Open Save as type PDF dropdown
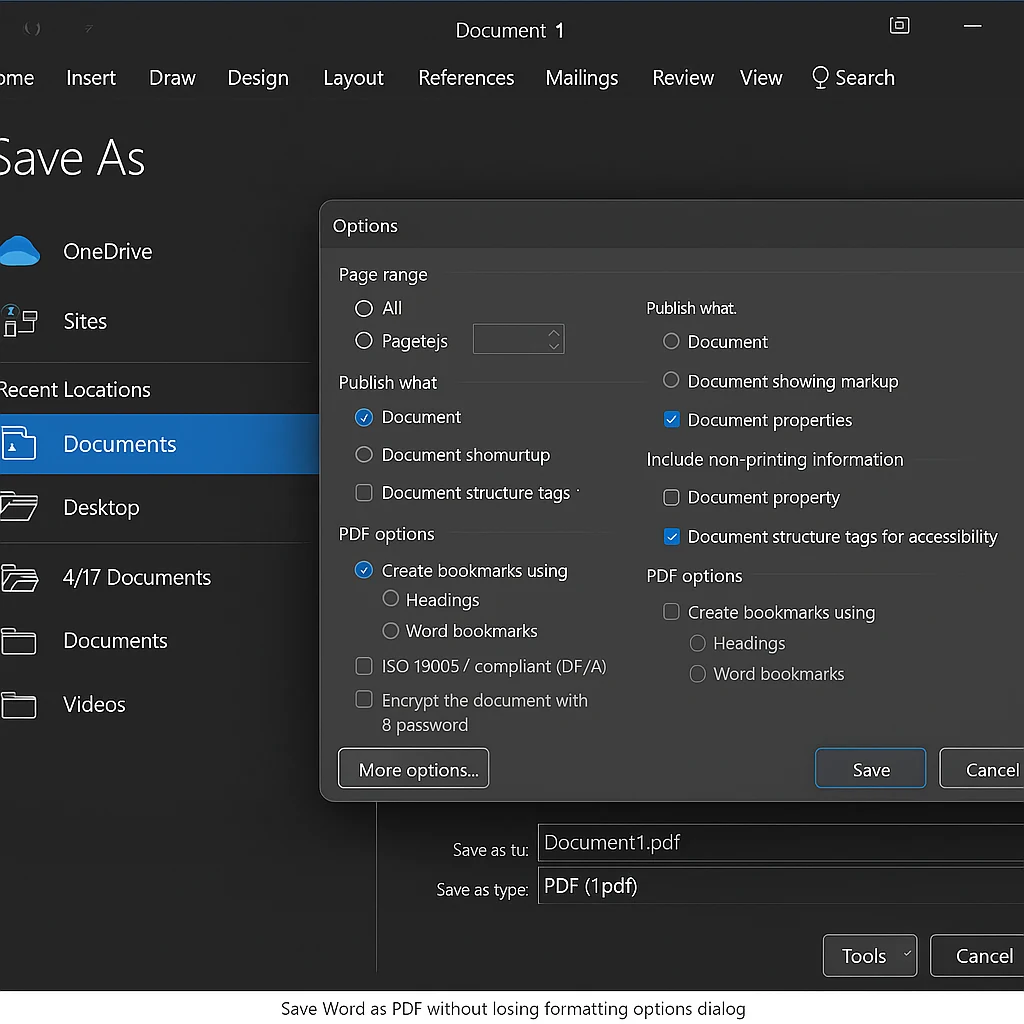 pos(780,886)
